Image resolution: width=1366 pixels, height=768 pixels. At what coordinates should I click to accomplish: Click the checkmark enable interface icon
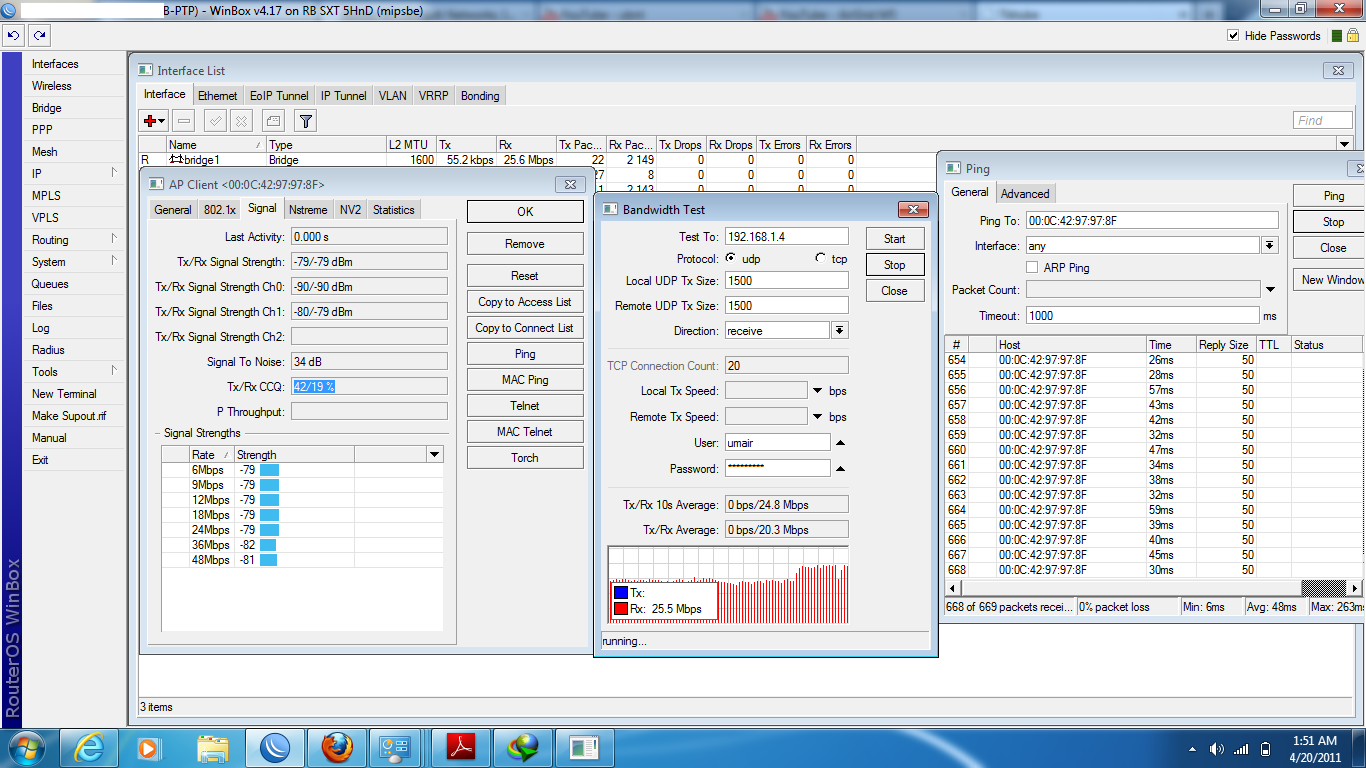tap(215, 121)
